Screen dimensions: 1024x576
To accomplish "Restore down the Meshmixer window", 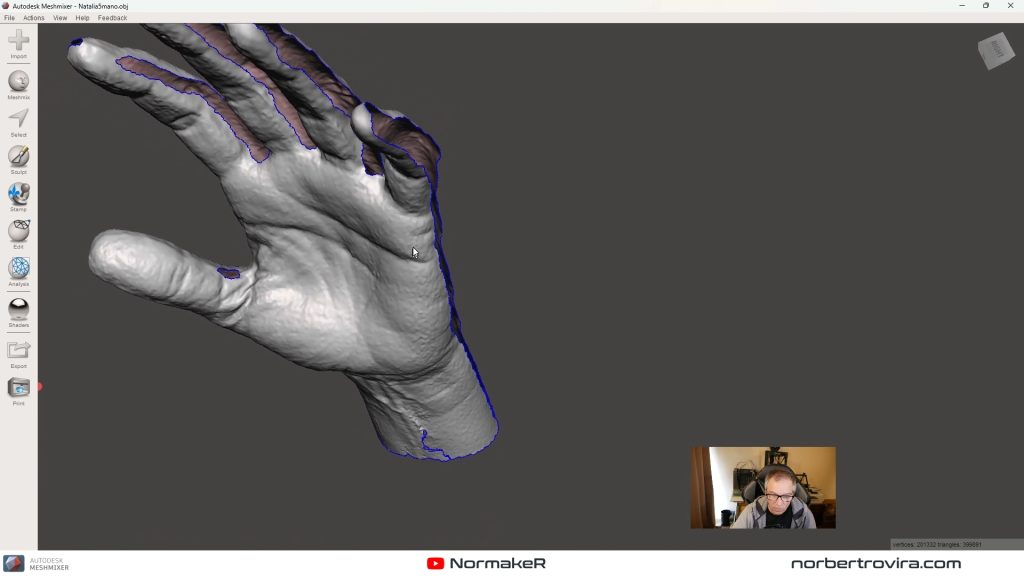I will coord(985,5).
